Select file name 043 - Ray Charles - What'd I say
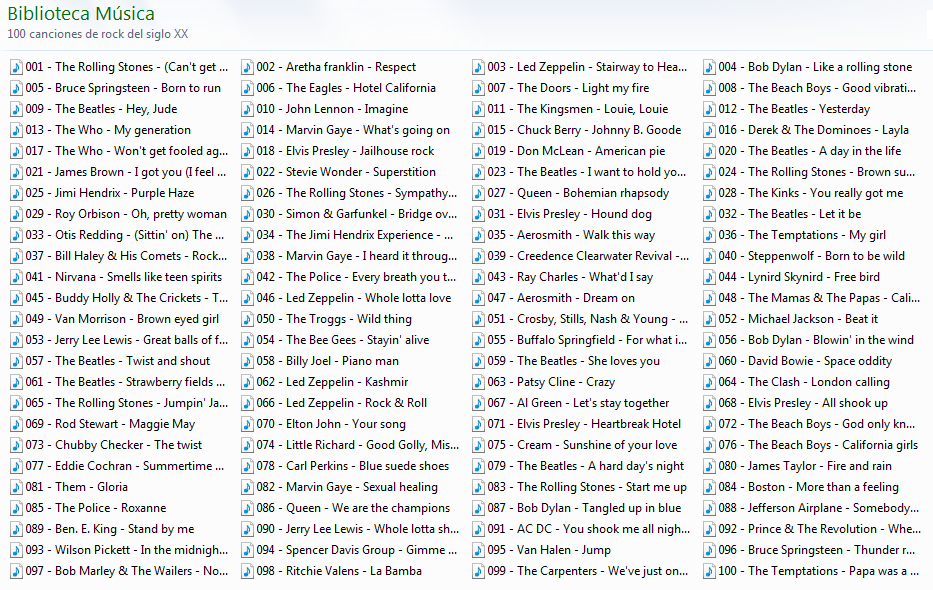Image resolution: width=933 pixels, height=590 pixels. [x=570, y=277]
